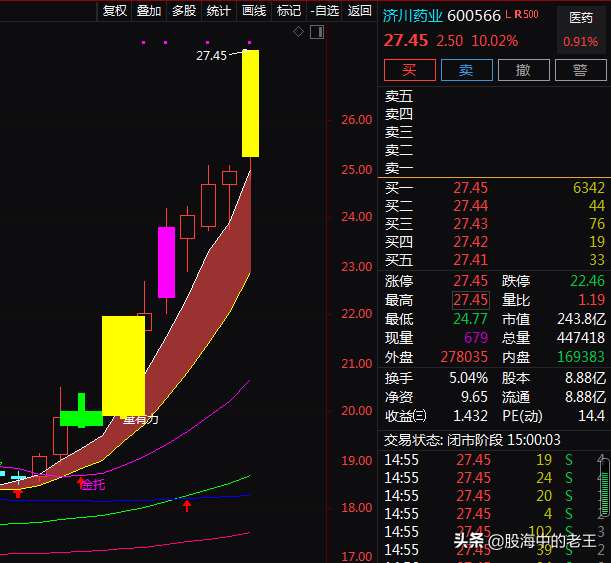
Task: Click the 卖五 row label
Action: 399,96
